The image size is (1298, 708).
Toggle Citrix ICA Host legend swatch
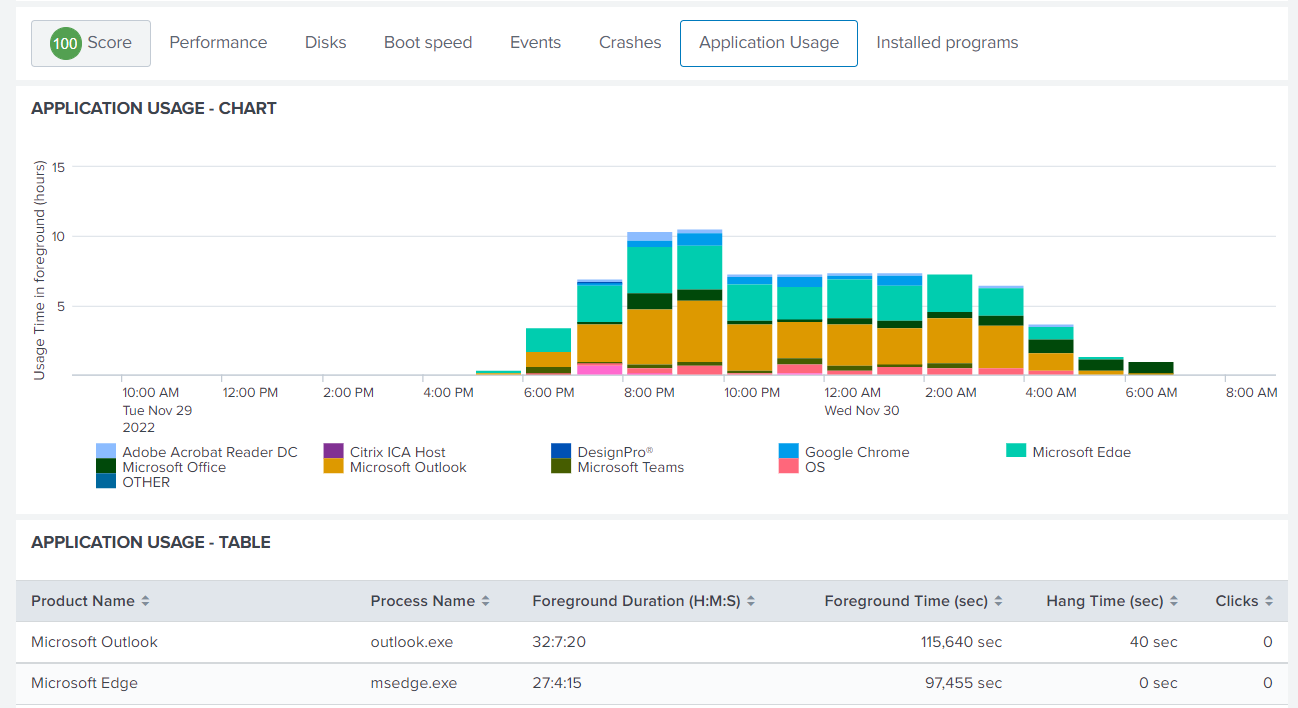(333, 451)
